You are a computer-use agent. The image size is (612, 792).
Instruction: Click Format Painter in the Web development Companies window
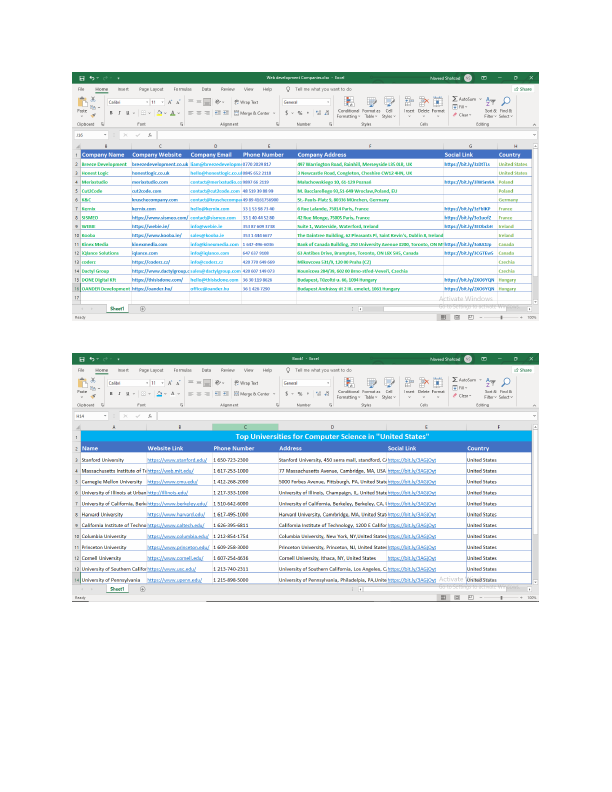pyautogui.click(x=93, y=115)
